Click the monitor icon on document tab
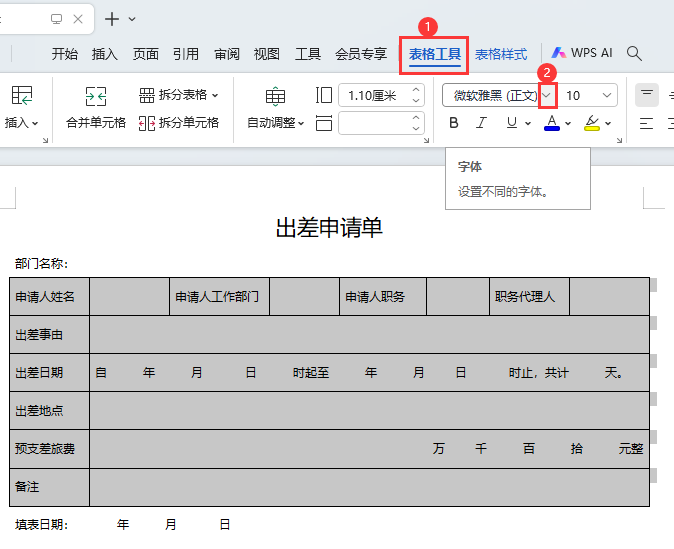This screenshot has height=549, width=674. [56, 19]
